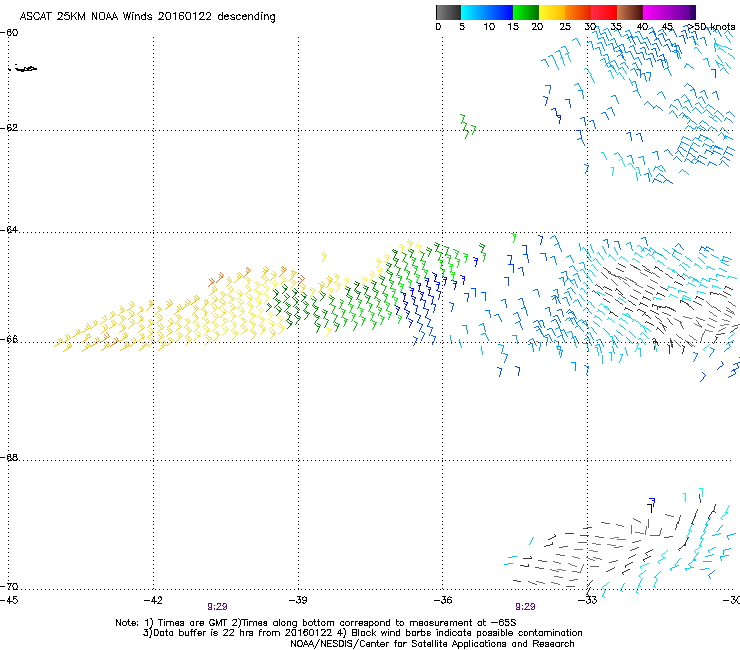Click the '10' label under the color bar
Screen dimensions: 740x650
[x=489, y=26]
